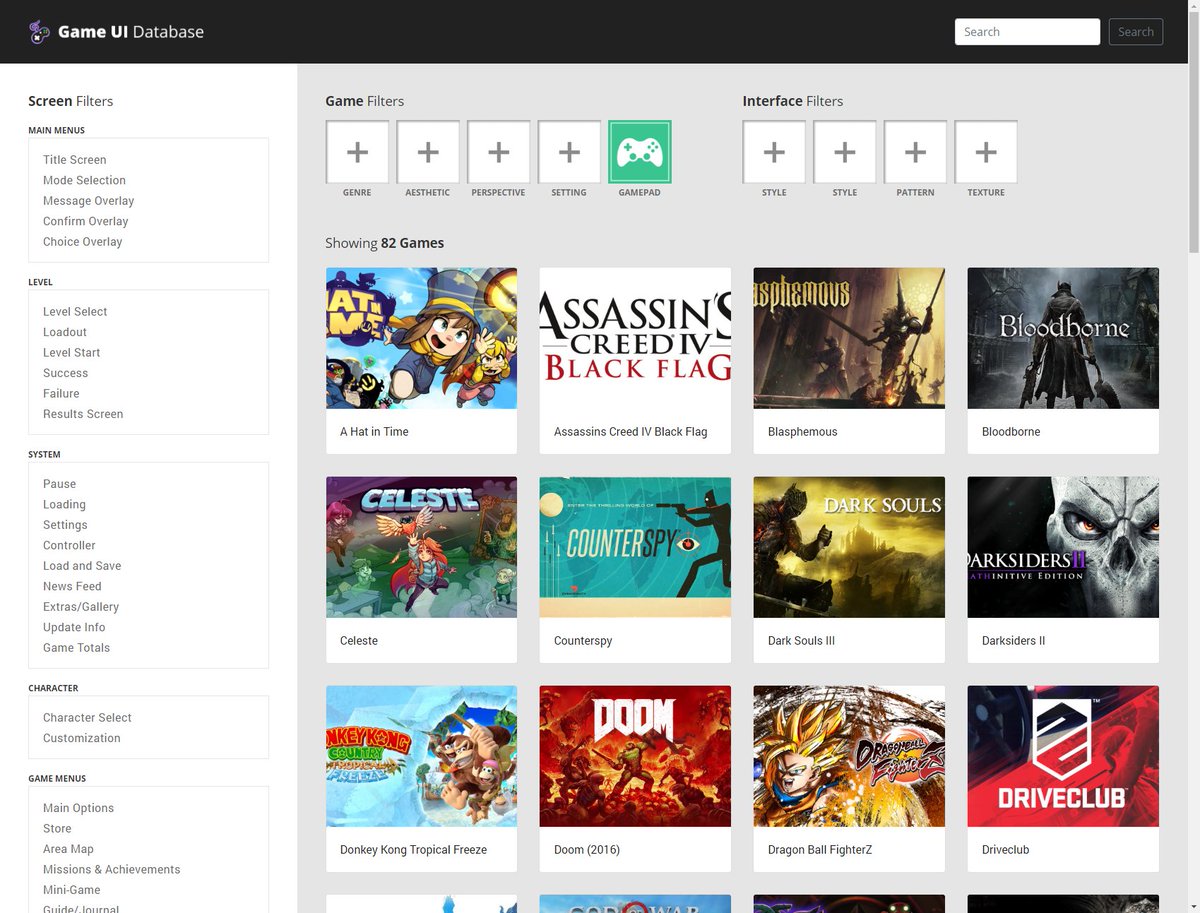Select the Loading filter

click(64, 505)
